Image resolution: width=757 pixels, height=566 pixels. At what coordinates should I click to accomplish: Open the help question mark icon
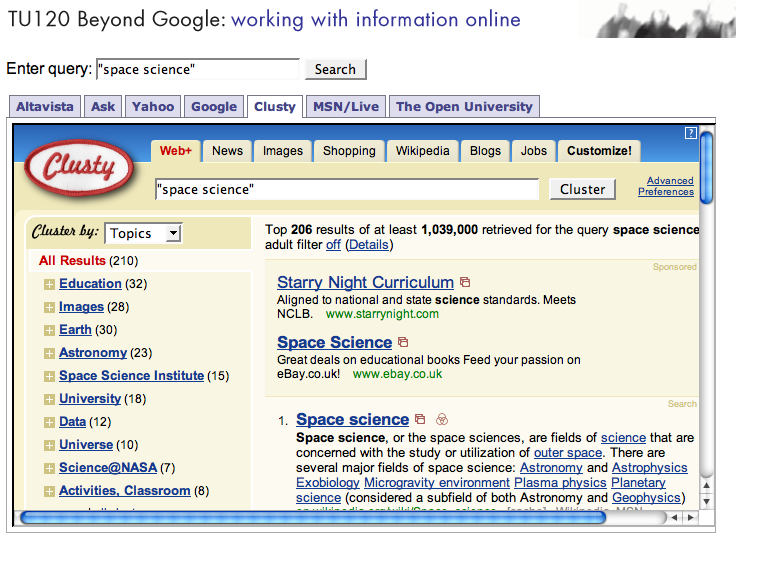(x=691, y=133)
